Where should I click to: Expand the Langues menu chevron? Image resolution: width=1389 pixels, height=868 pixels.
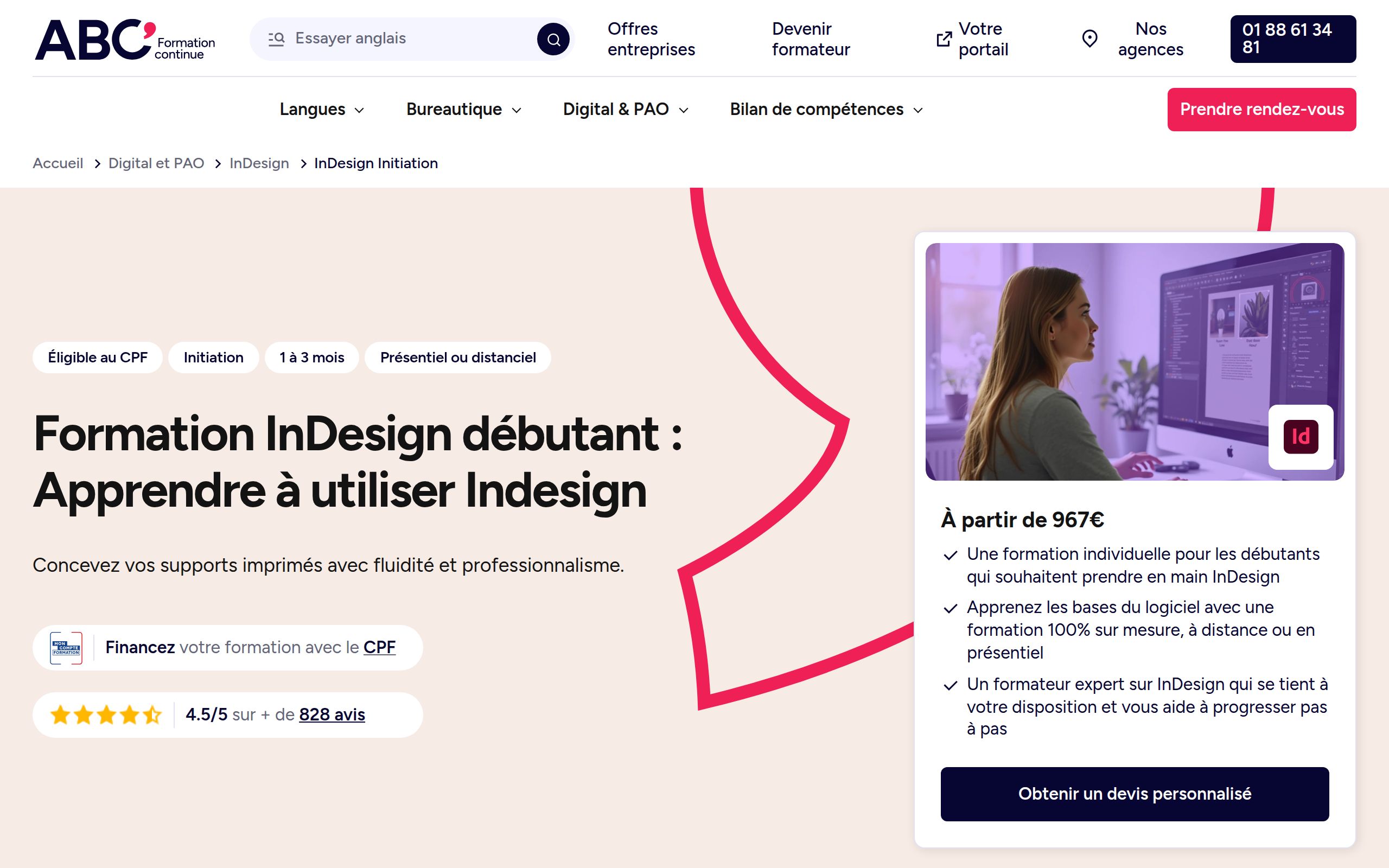coord(360,110)
